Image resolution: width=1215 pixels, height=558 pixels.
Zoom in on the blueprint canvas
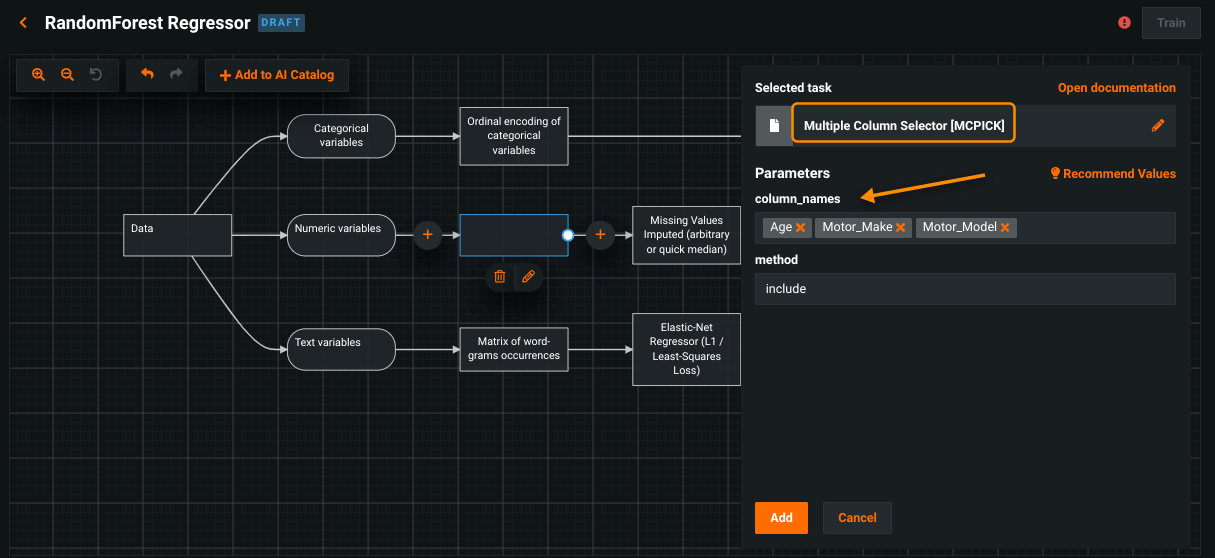coord(38,75)
